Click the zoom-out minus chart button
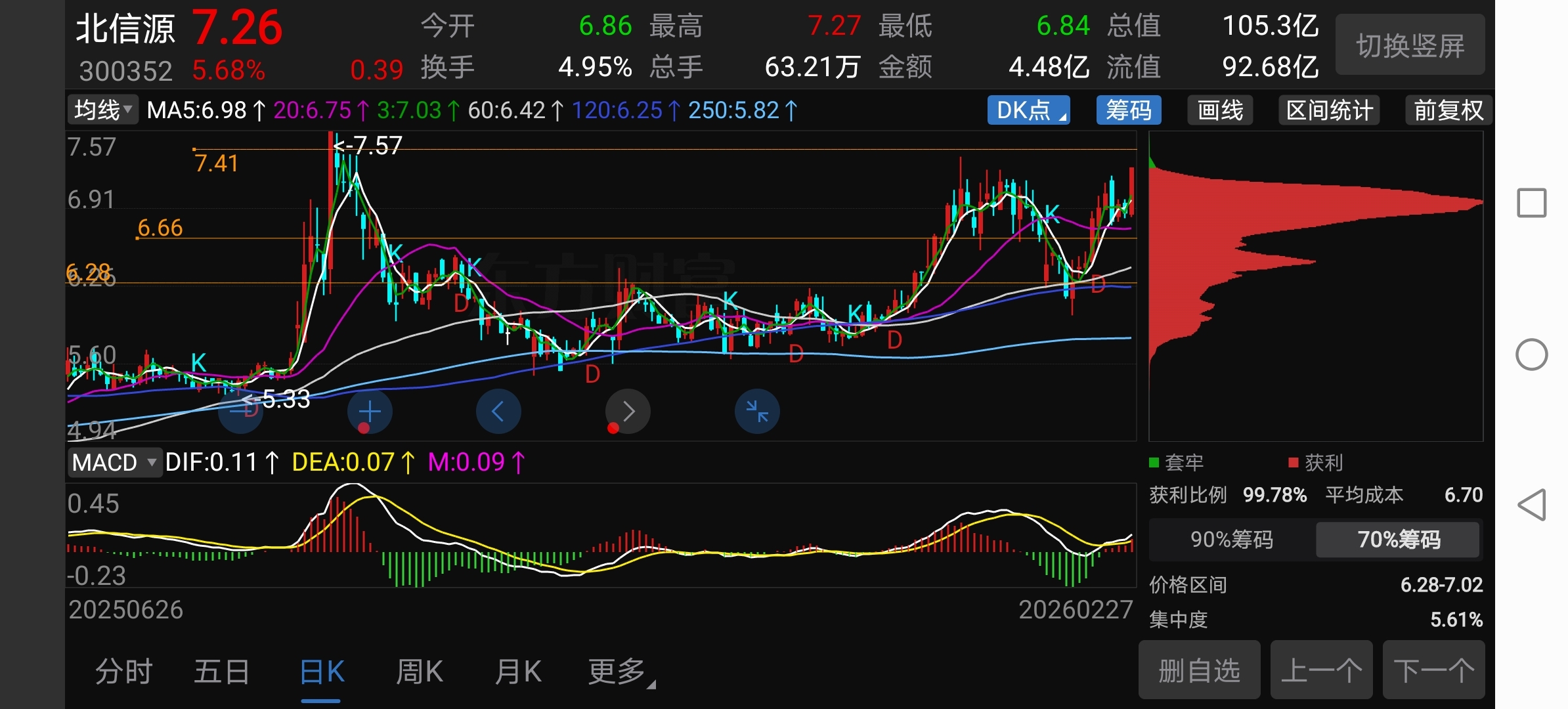 click(x=240, y=412)
